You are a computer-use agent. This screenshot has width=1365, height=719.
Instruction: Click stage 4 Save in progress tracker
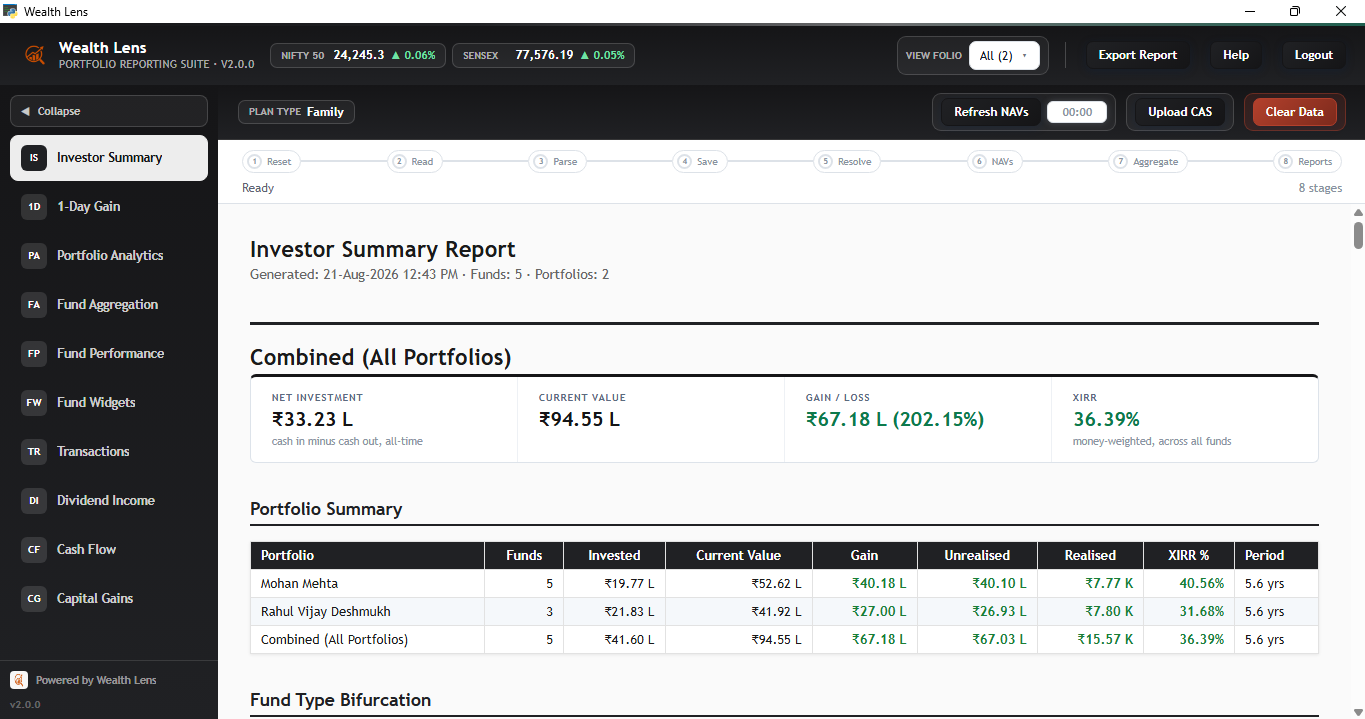698,162
